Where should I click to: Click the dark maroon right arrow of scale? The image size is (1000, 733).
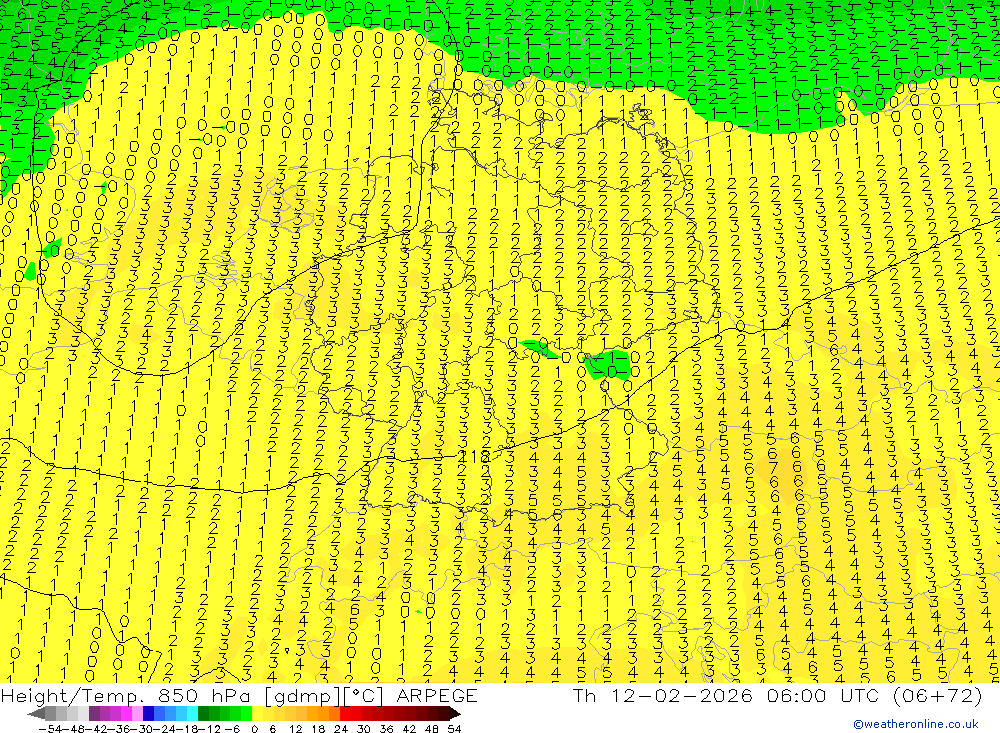(455, 714)
